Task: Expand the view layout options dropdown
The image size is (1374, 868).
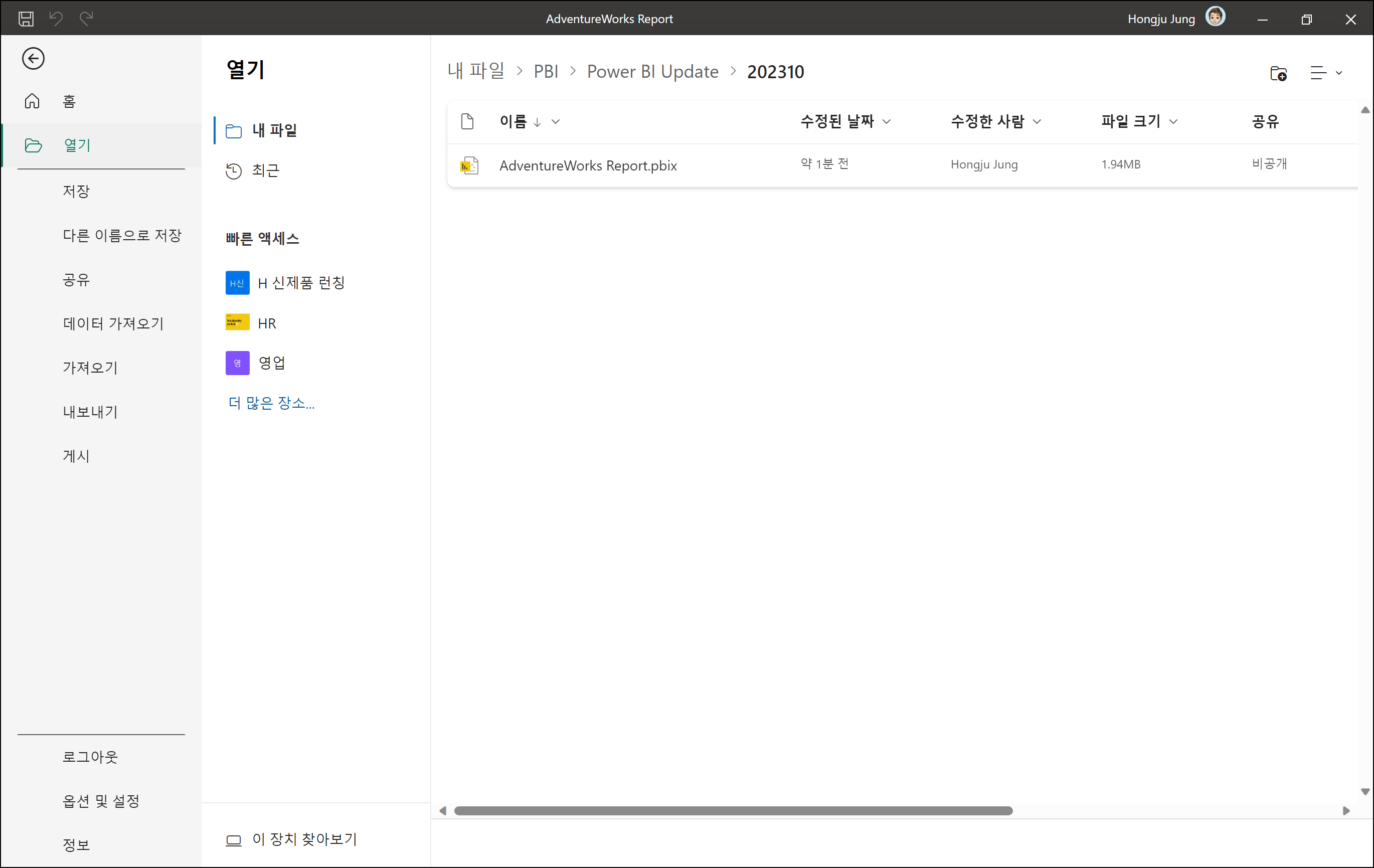Action: (1325, 73)
